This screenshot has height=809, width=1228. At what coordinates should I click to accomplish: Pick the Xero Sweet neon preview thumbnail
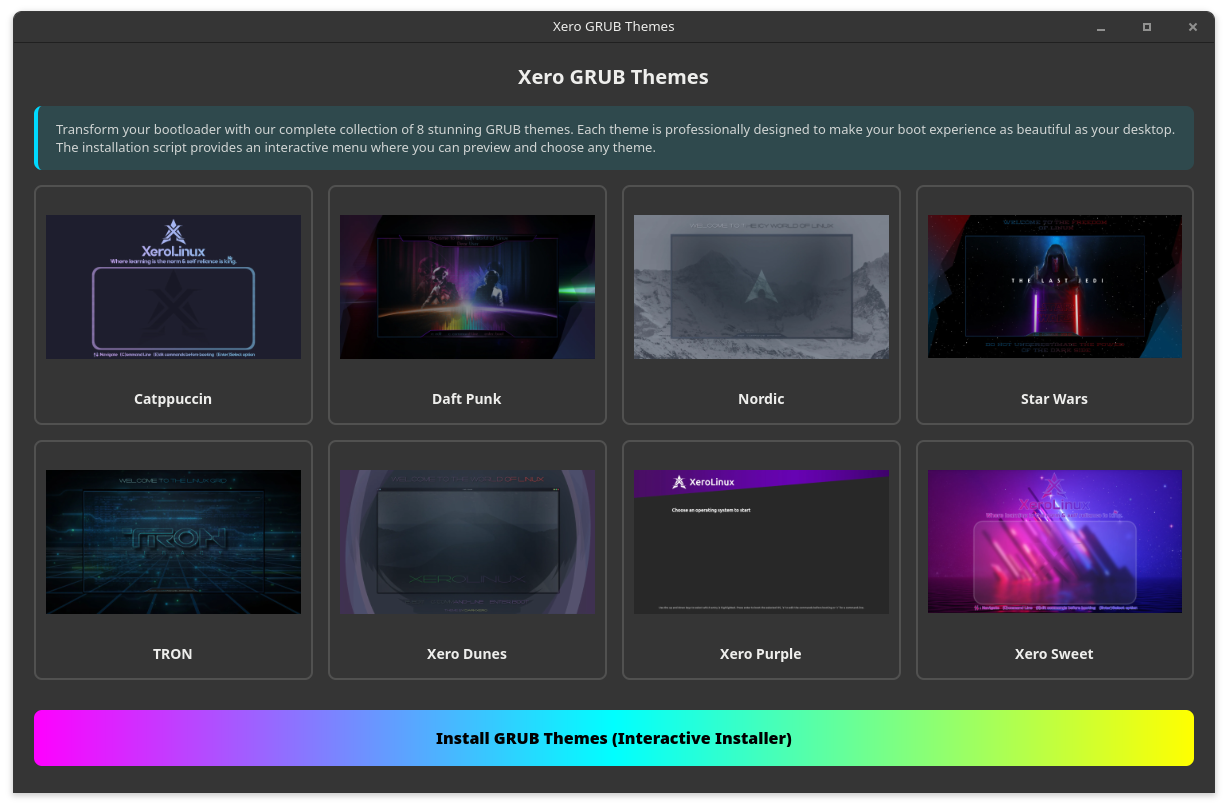[x=1054, y=542]
